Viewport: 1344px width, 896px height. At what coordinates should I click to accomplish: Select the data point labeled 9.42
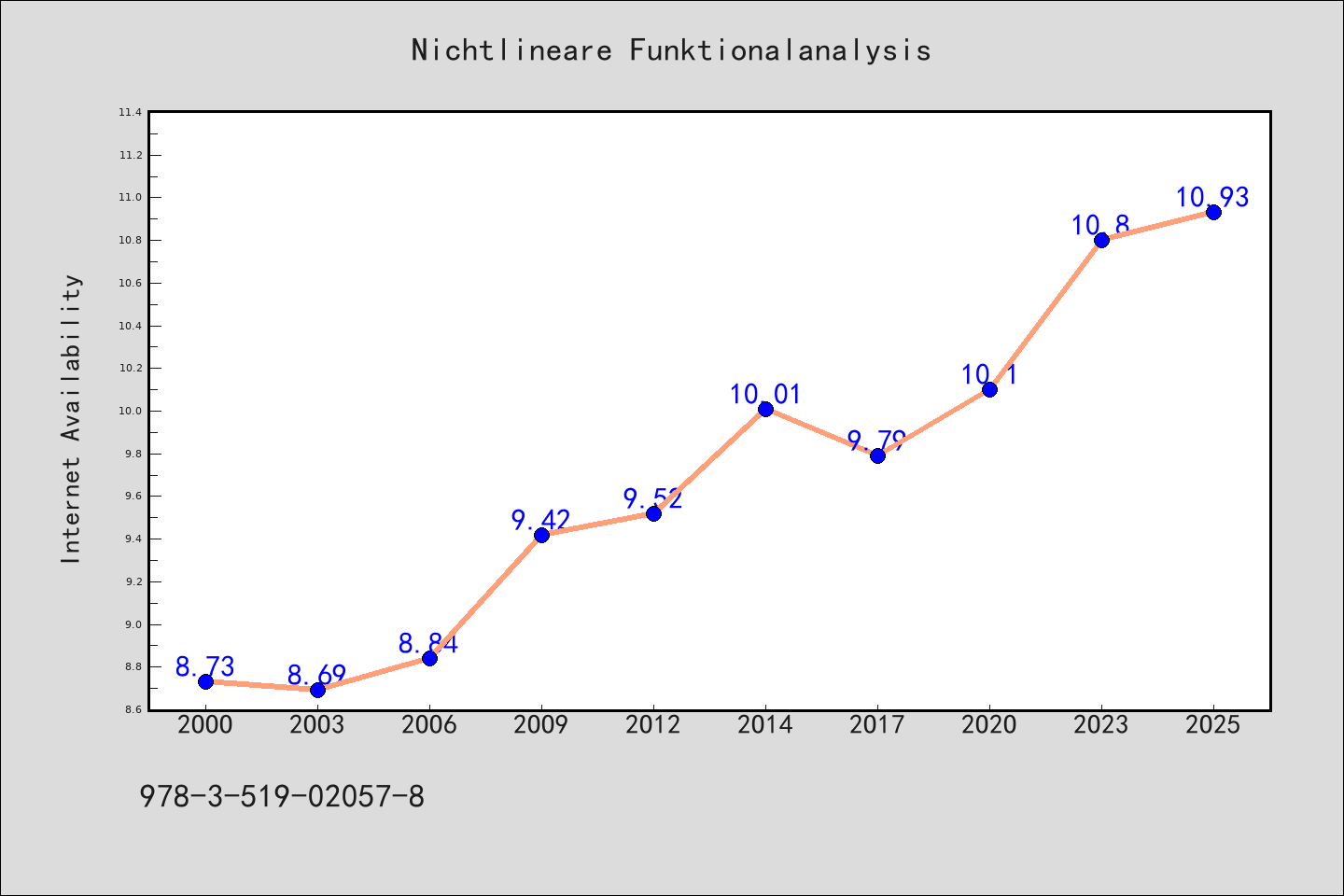click(x=541, y=535)
